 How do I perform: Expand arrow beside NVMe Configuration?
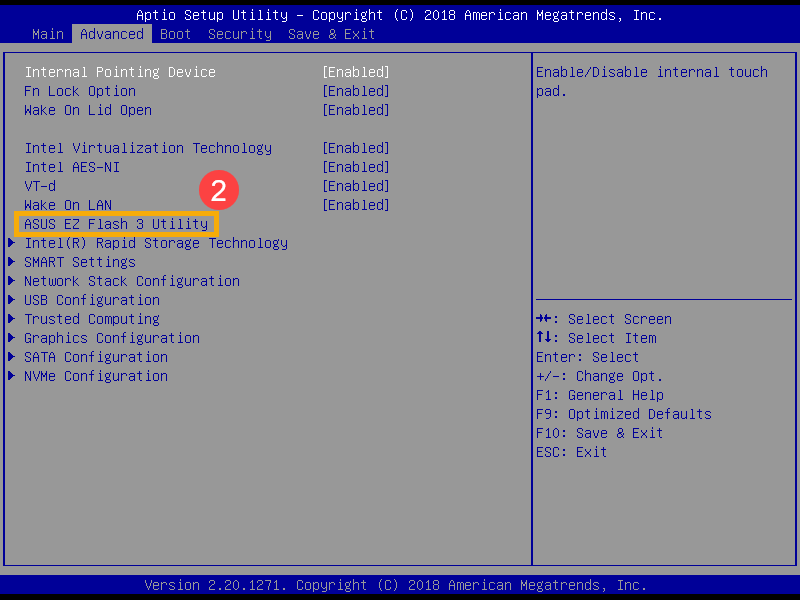tap(11, 376)
